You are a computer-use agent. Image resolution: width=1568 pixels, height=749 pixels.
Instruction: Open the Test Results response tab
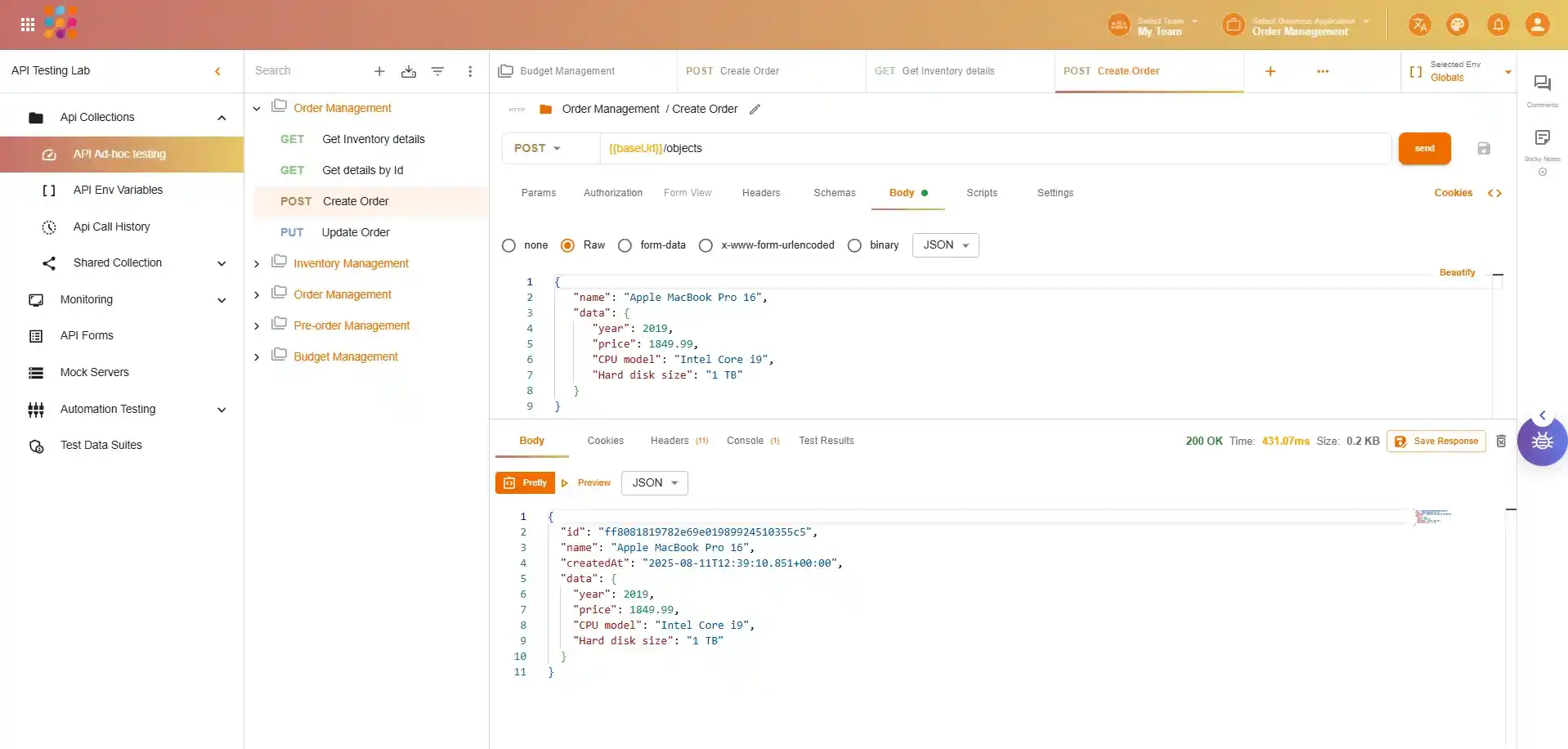pos(826,441)
